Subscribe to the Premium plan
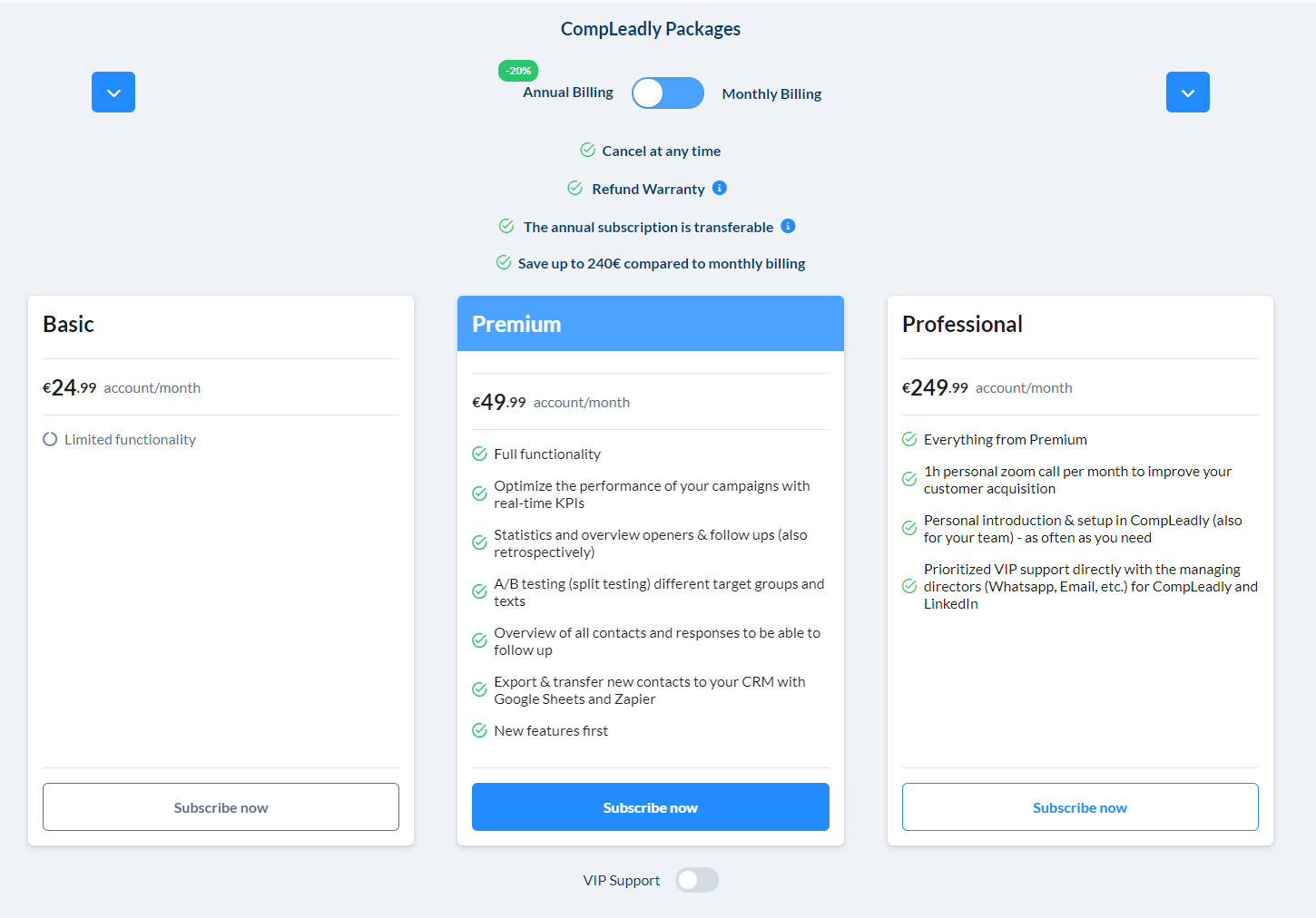 650,807
